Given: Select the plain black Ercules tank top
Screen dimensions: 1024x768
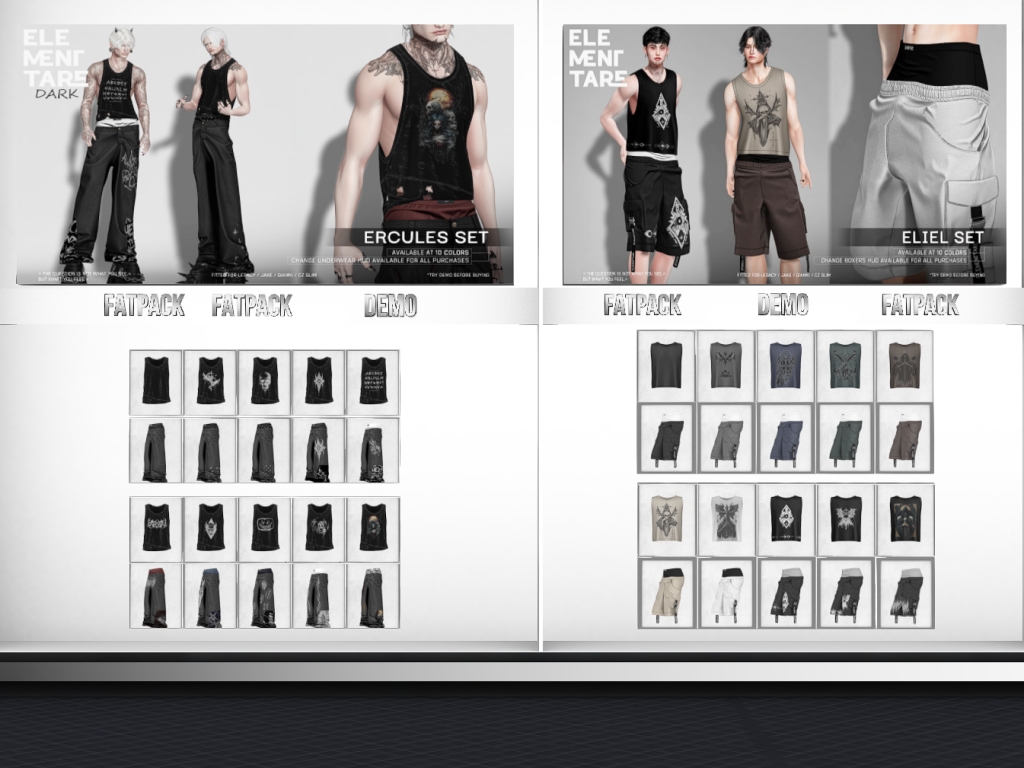Looking at the screenshot, I should [156, 382].
